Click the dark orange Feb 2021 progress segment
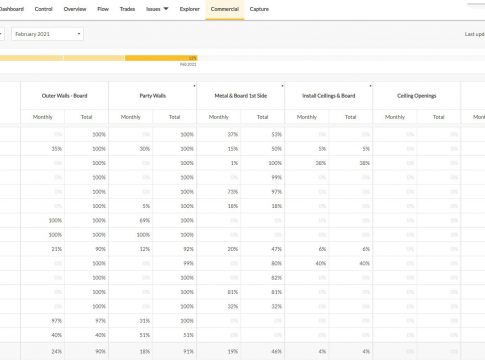 click(x=161, y=58)
